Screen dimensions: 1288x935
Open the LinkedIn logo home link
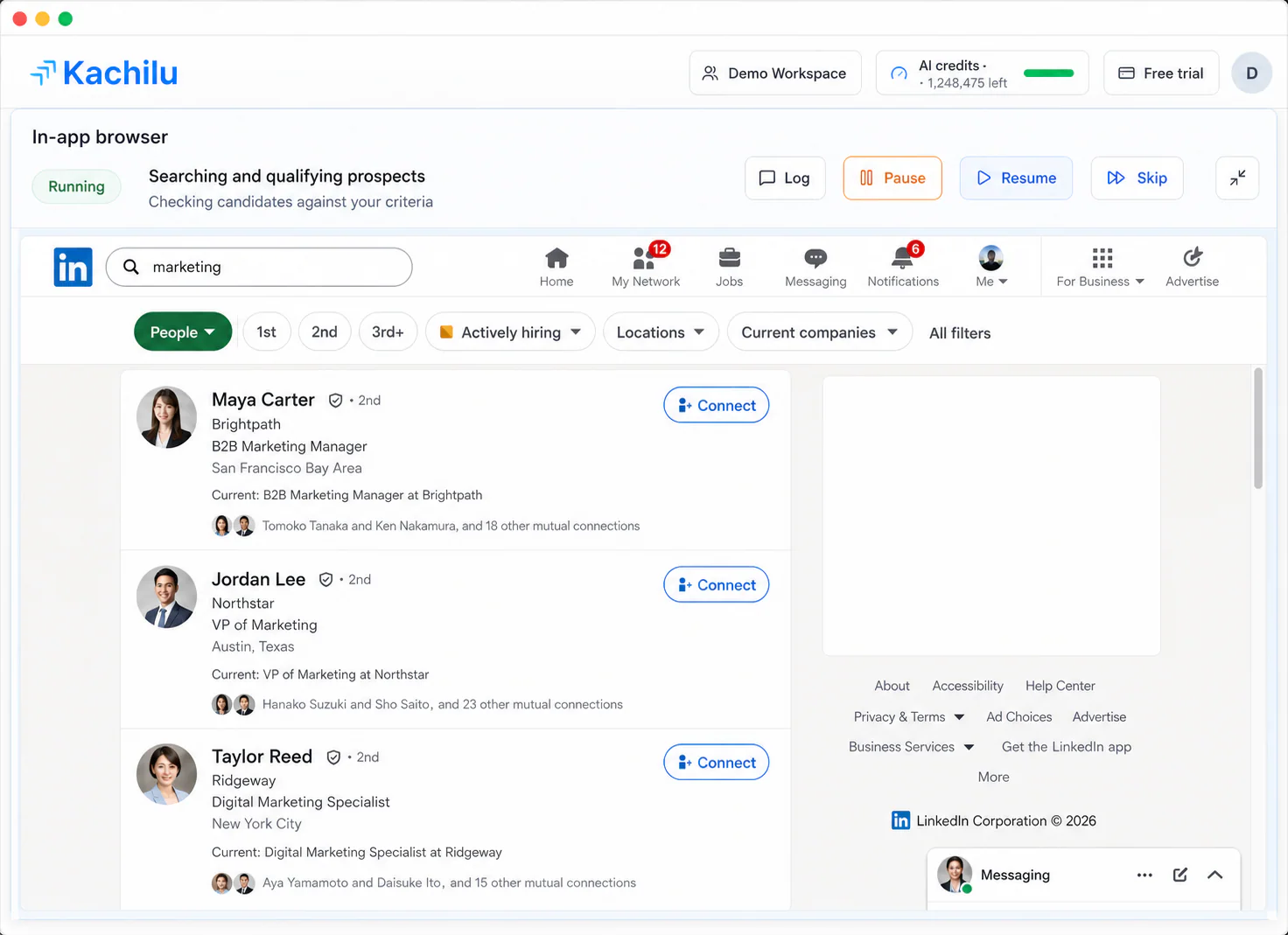coord(73,267)
